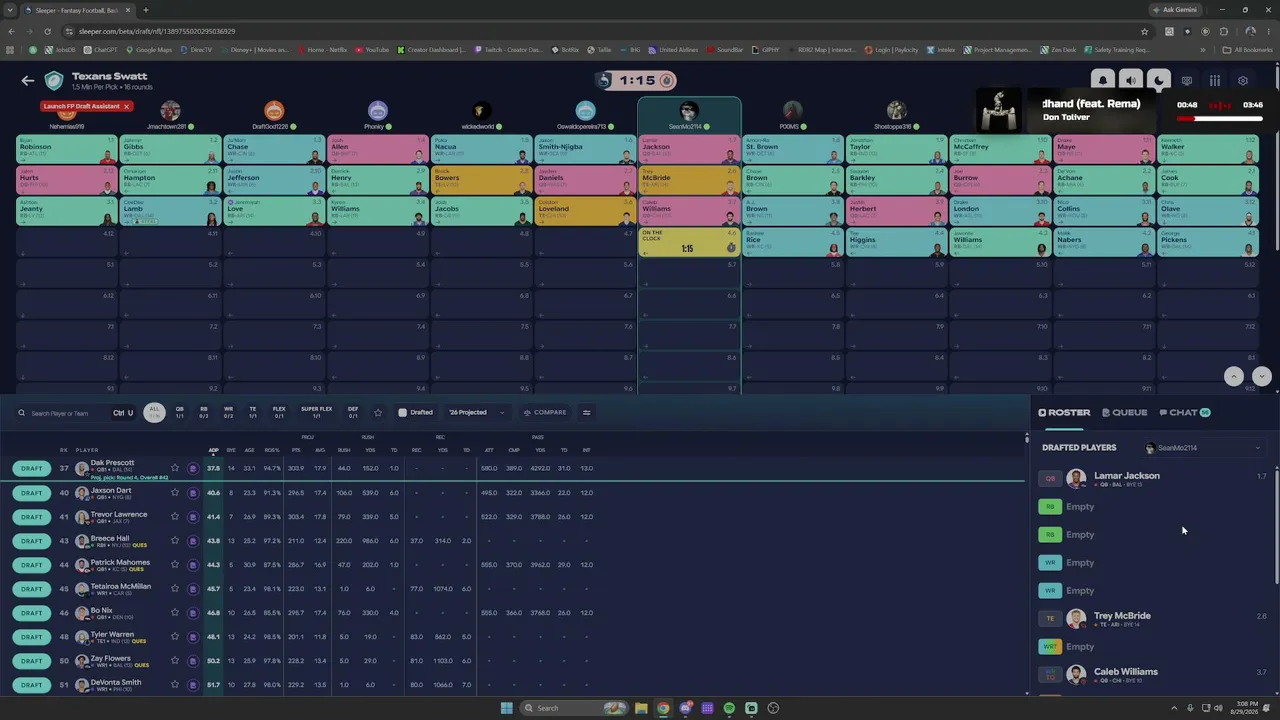Toggle dark mode moon icon
The height and width of the screenshot is (720, 1280).
(1159, 81)
